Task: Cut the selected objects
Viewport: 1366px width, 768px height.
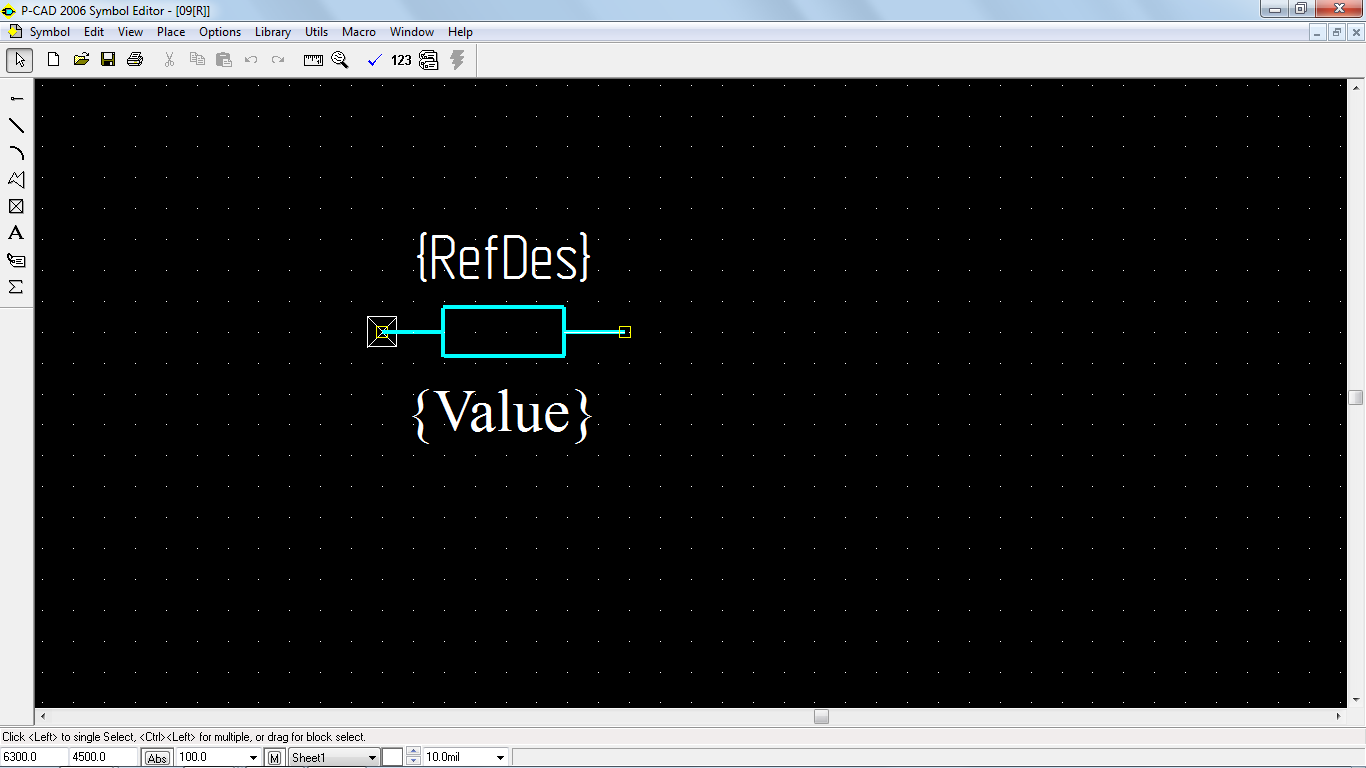Action: click(169, 60)
